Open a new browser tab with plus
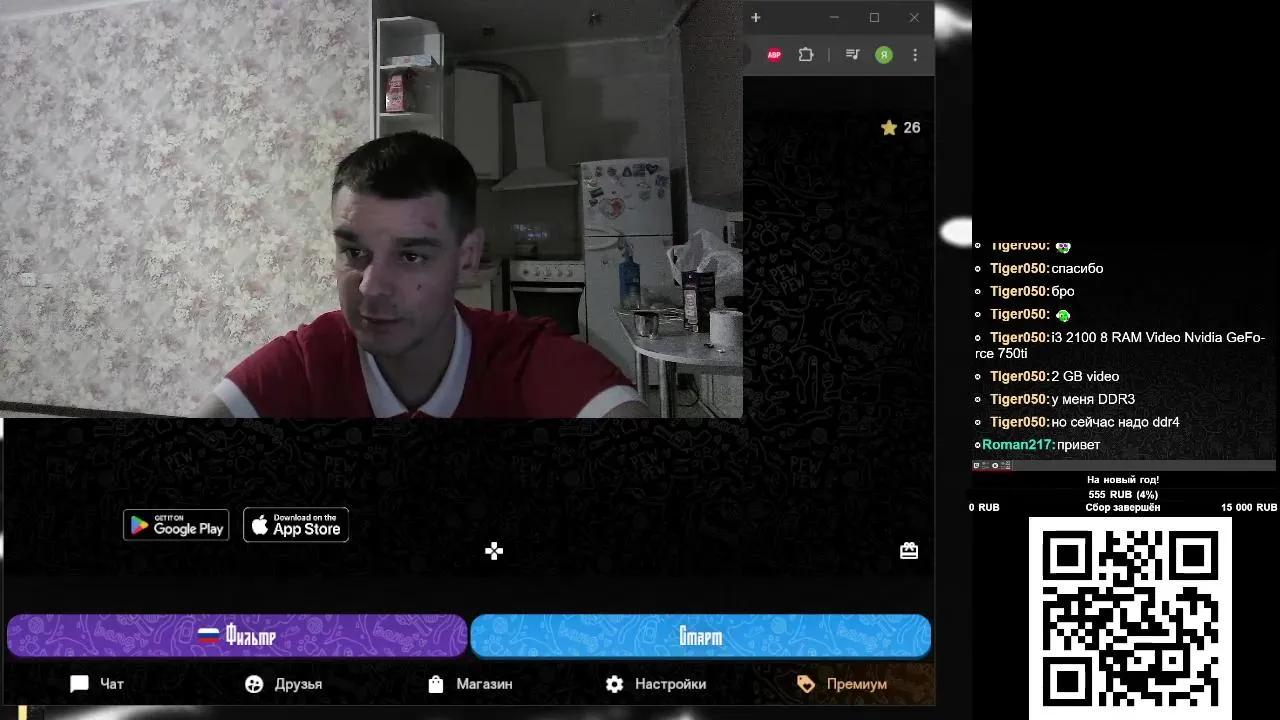1280x720 pixels. pyautogui.click(x=756, y=17)
